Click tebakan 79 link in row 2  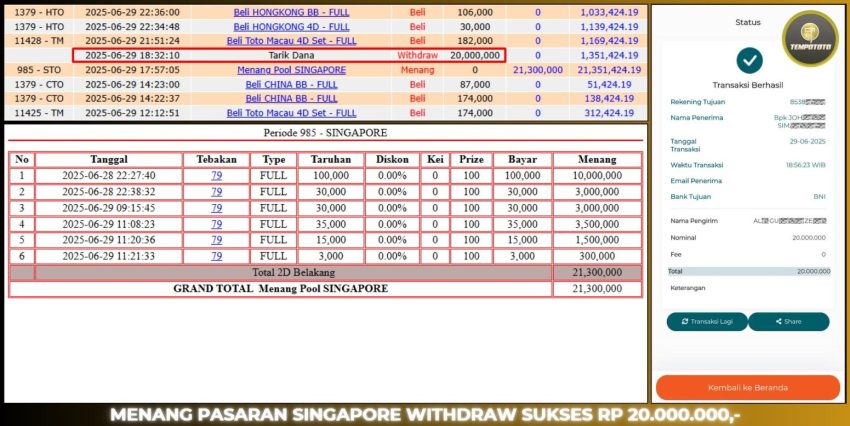pos(216,192)
